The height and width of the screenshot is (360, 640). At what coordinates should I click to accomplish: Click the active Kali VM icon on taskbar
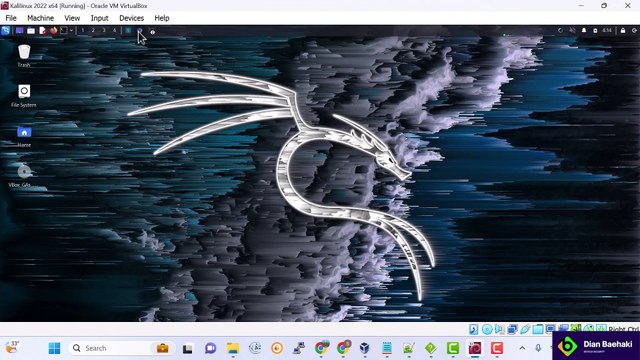475,348
